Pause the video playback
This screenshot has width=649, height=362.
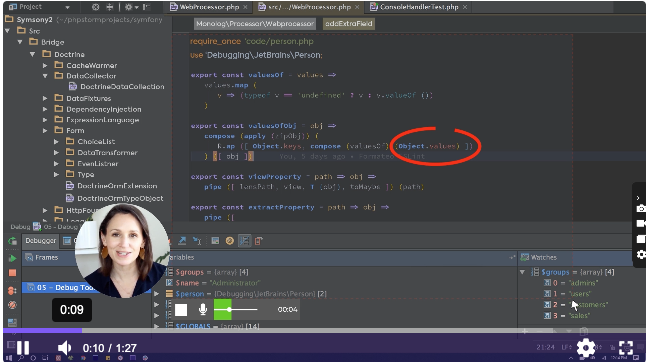(23, 348)
